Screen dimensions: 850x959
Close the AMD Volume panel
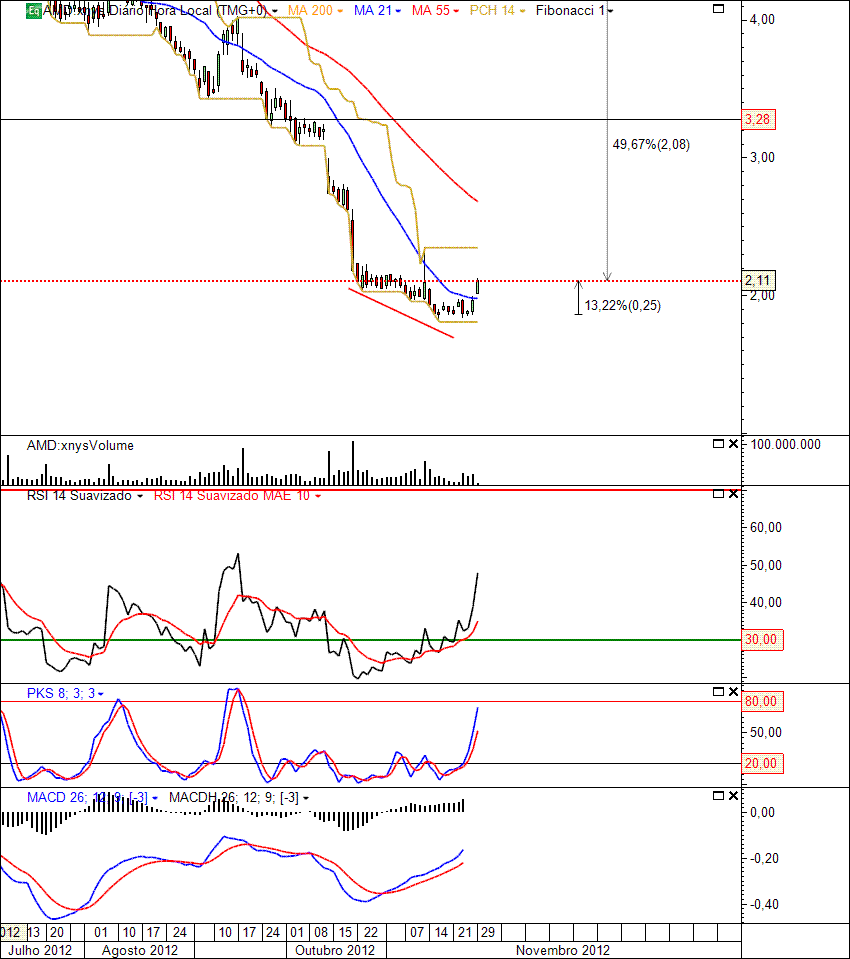[x=733, y=444]
